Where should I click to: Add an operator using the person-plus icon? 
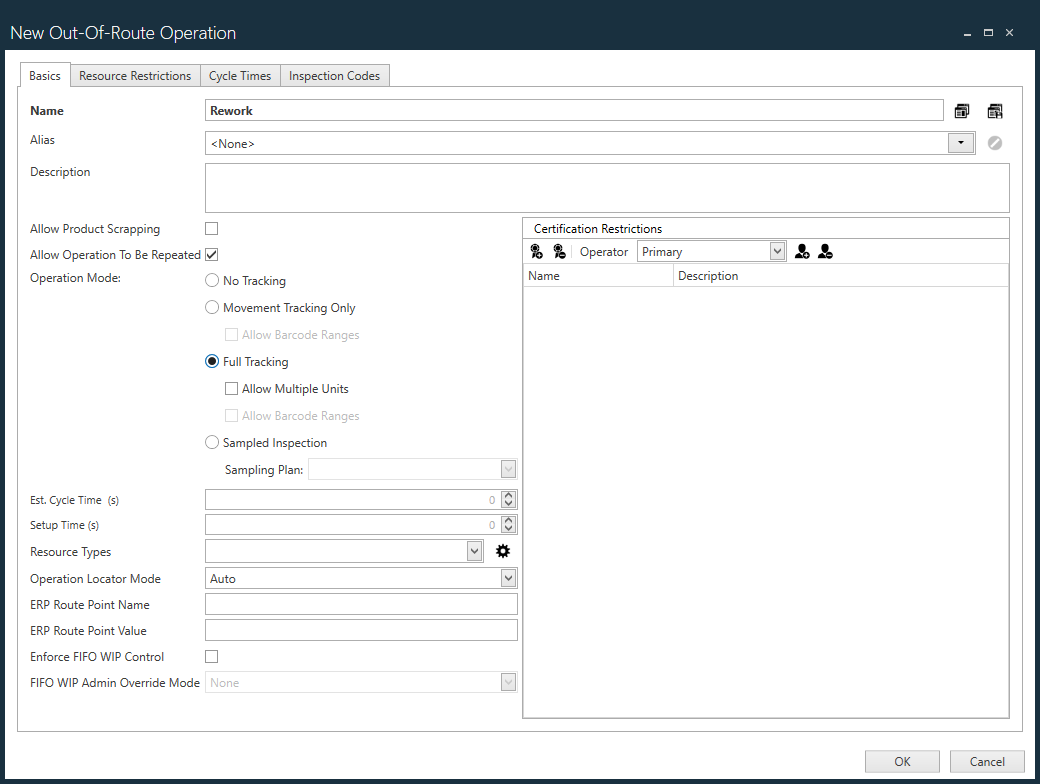801,251
